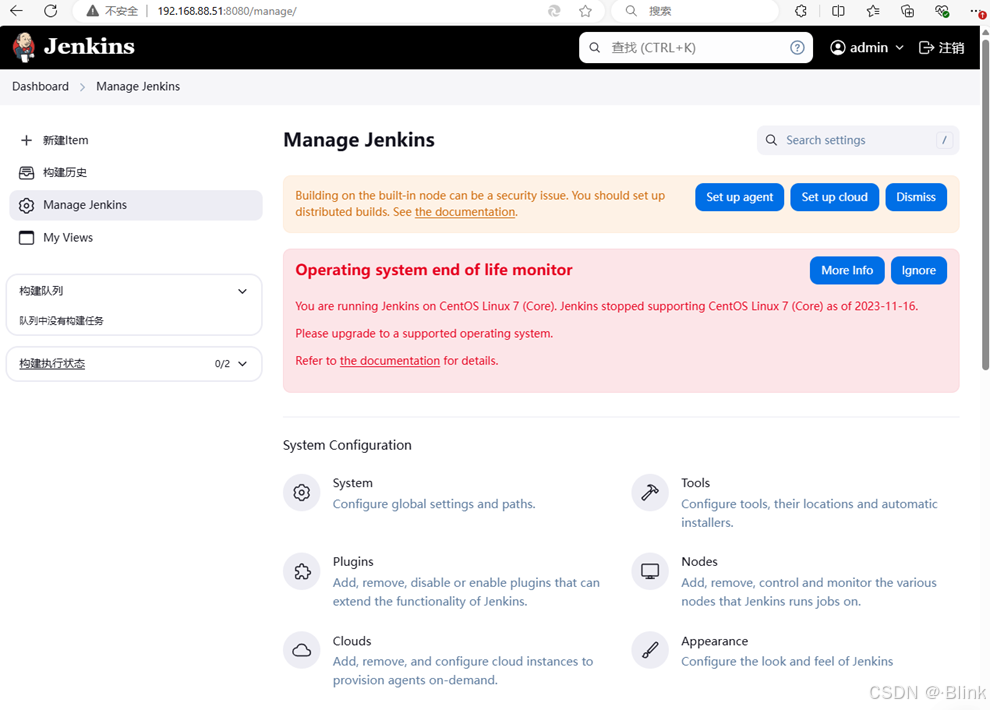Open the System configuration gear icon
Image resolution: width=990 pixels, height=710 pixels.
[302, 492]
